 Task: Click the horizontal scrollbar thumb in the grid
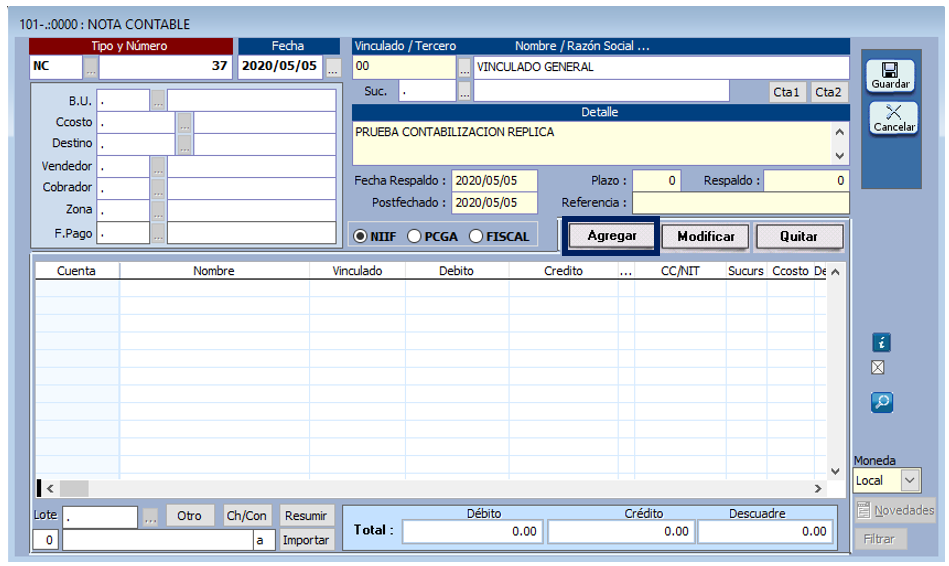tap(74, 489)
